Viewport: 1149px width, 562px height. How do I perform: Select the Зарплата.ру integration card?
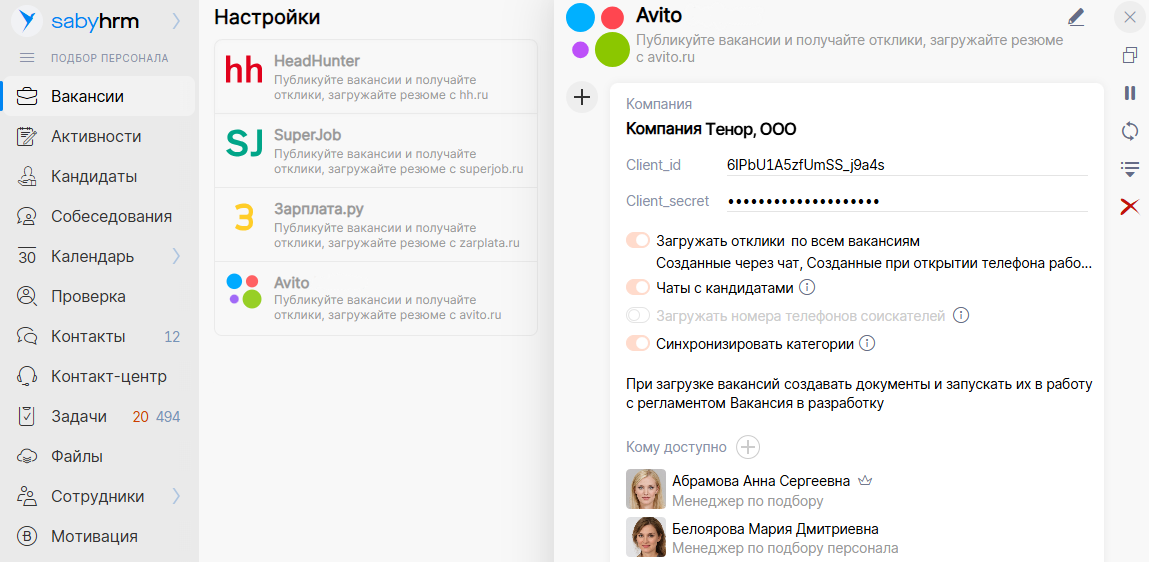click(376, 225)
